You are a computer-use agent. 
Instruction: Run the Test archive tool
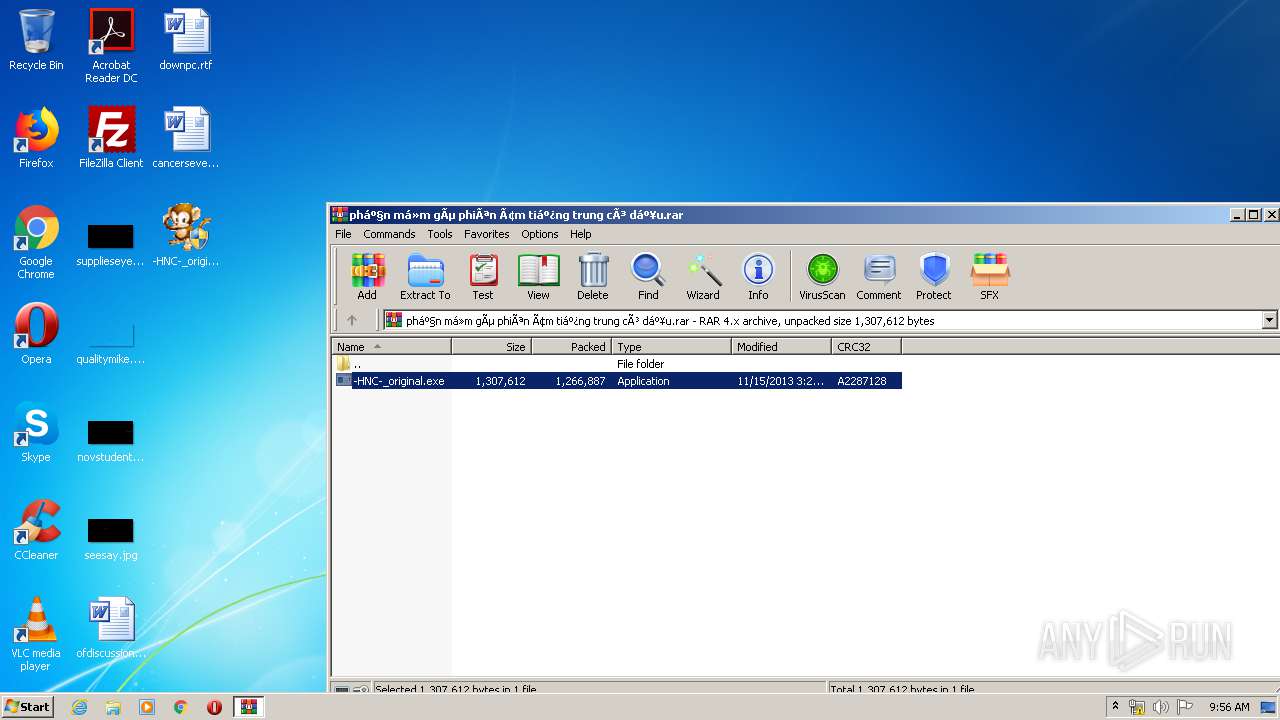click(x=483, y=276)
